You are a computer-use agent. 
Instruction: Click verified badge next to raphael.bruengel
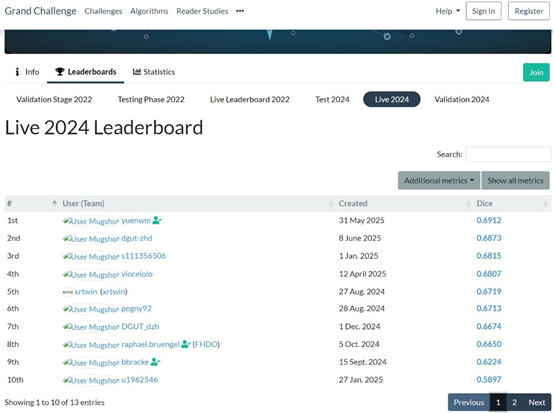click(186, 344)
